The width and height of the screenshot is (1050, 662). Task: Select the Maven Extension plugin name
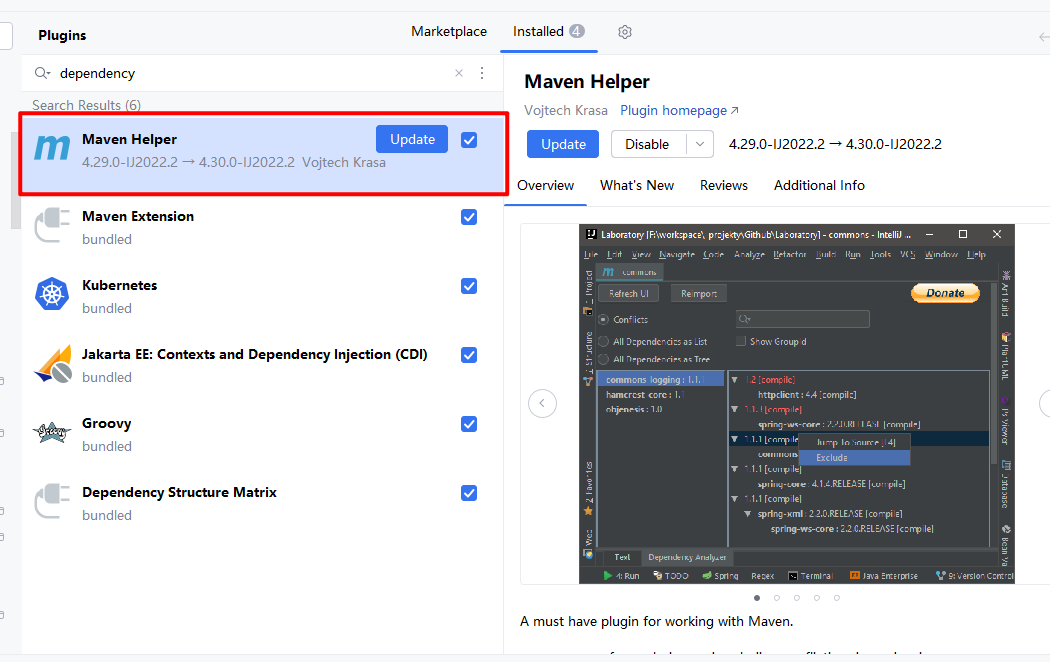coord(138,216)
